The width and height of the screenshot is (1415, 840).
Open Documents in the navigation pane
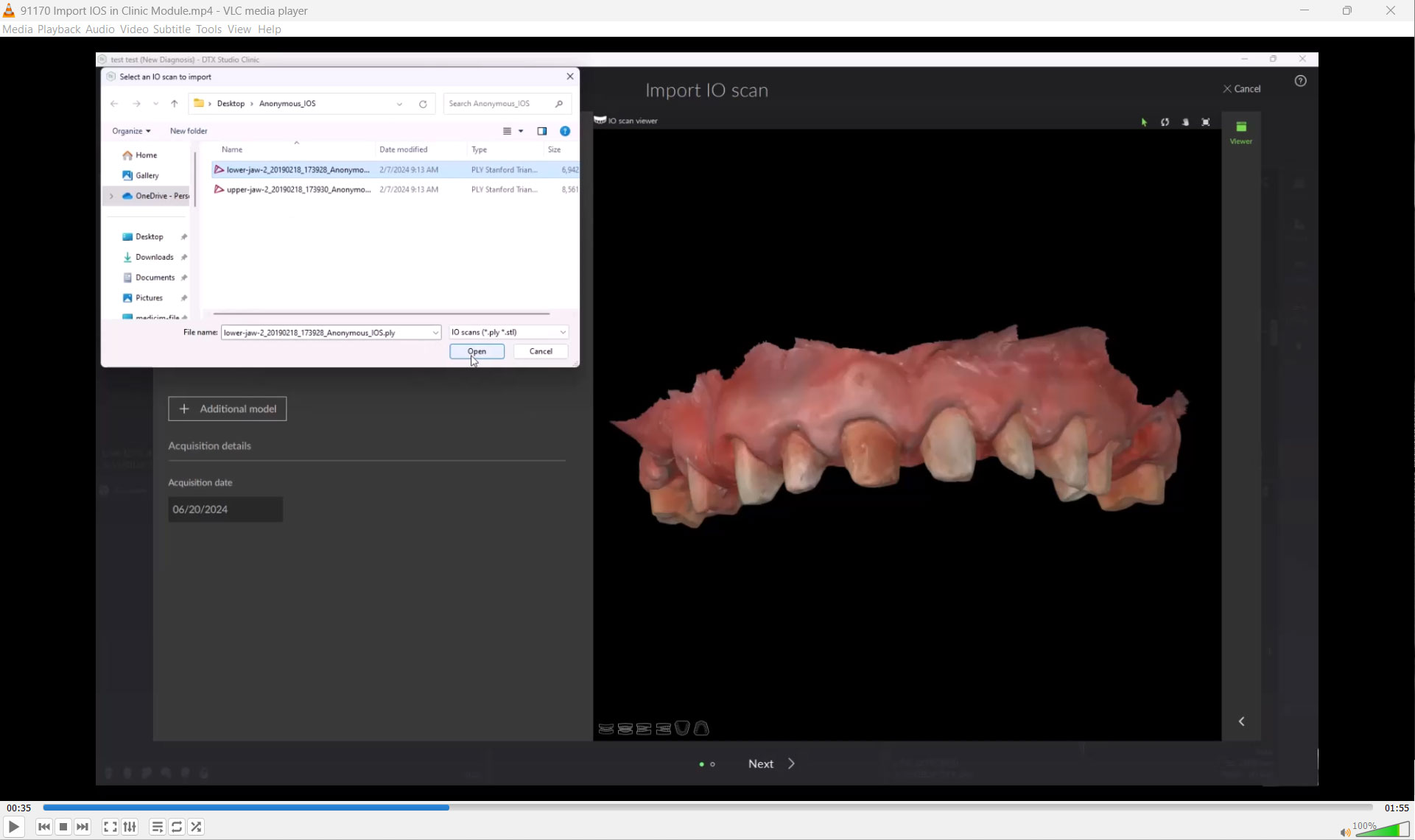pyautogui.click(x=155, y=278)
